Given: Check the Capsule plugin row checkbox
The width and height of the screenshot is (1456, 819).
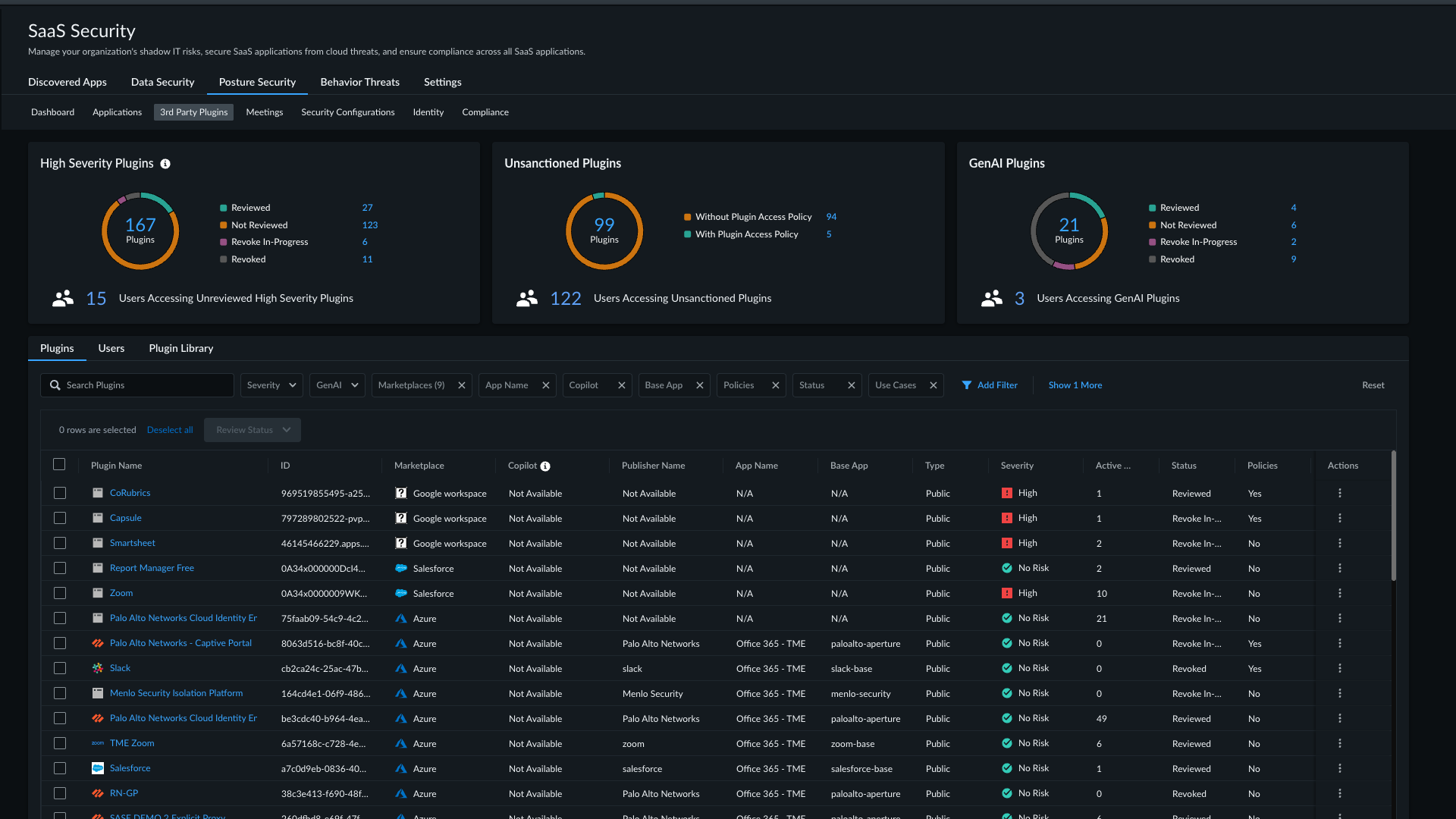Looking at the screenshot, I should pyautogui.click(x=60, y=518).
